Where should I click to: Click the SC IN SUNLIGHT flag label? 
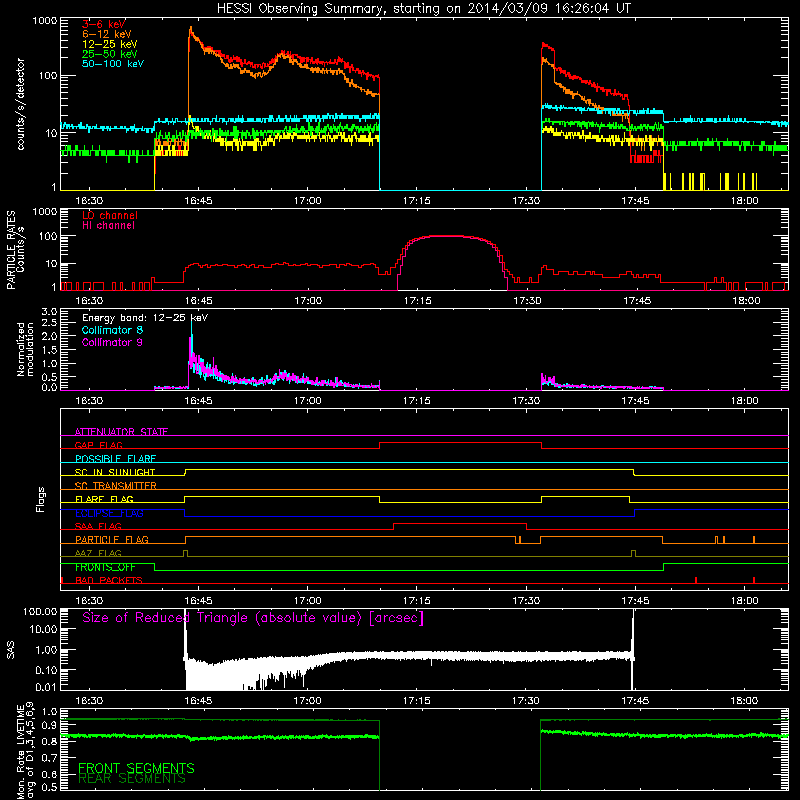tap(115, 472)
